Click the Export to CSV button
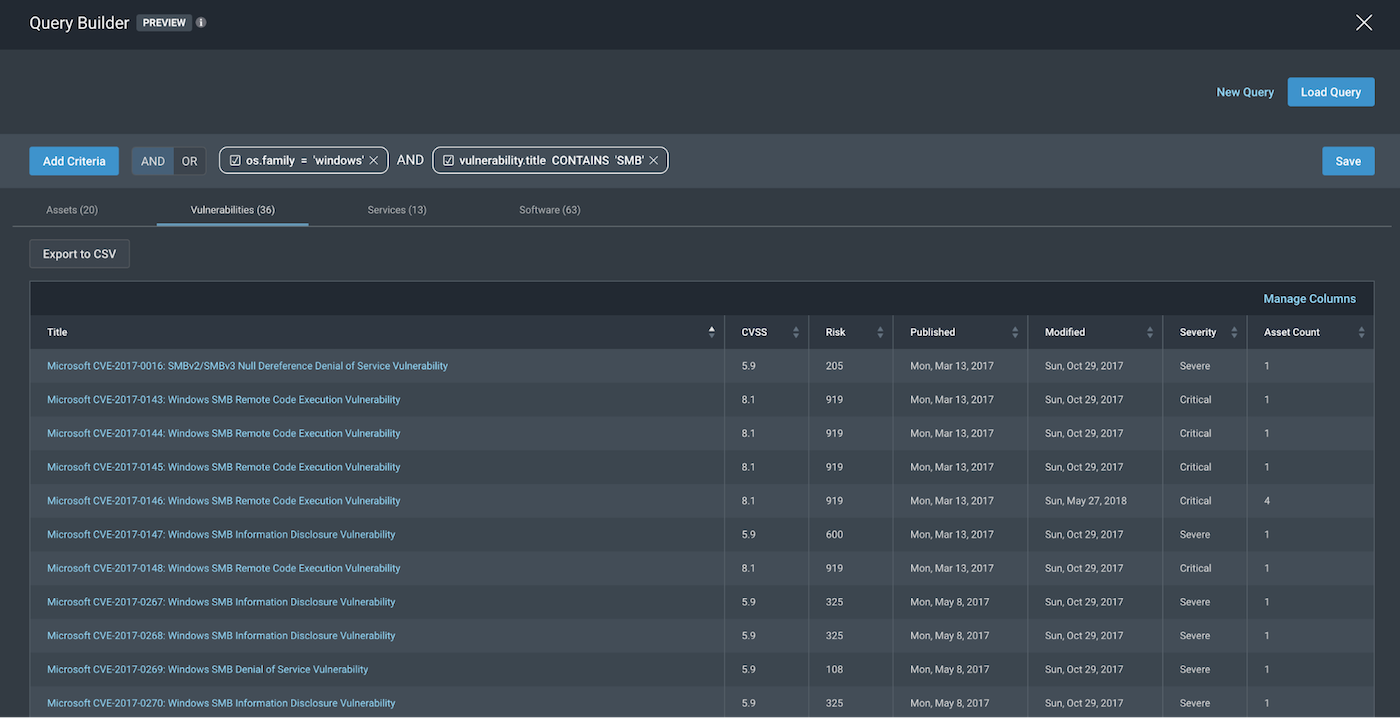Screen dimensions: 1400x718 tap(79, 254)
